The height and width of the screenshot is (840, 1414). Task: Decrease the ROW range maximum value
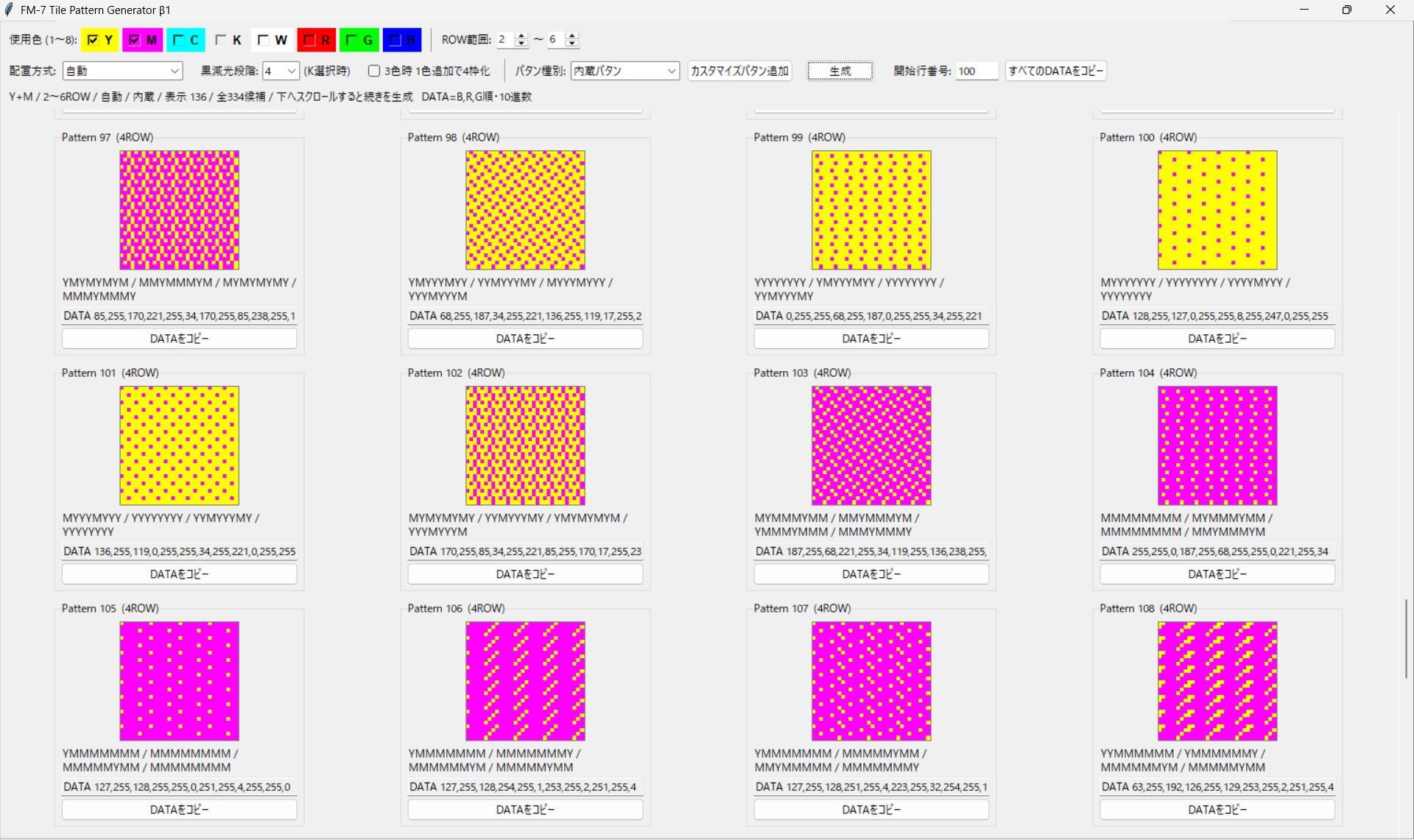point(572,43)
